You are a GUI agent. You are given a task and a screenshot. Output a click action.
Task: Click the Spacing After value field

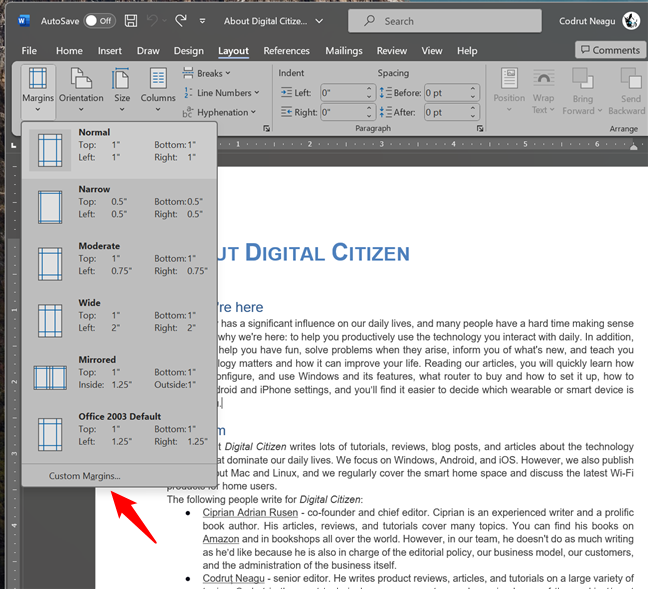[x=447, y=112]
